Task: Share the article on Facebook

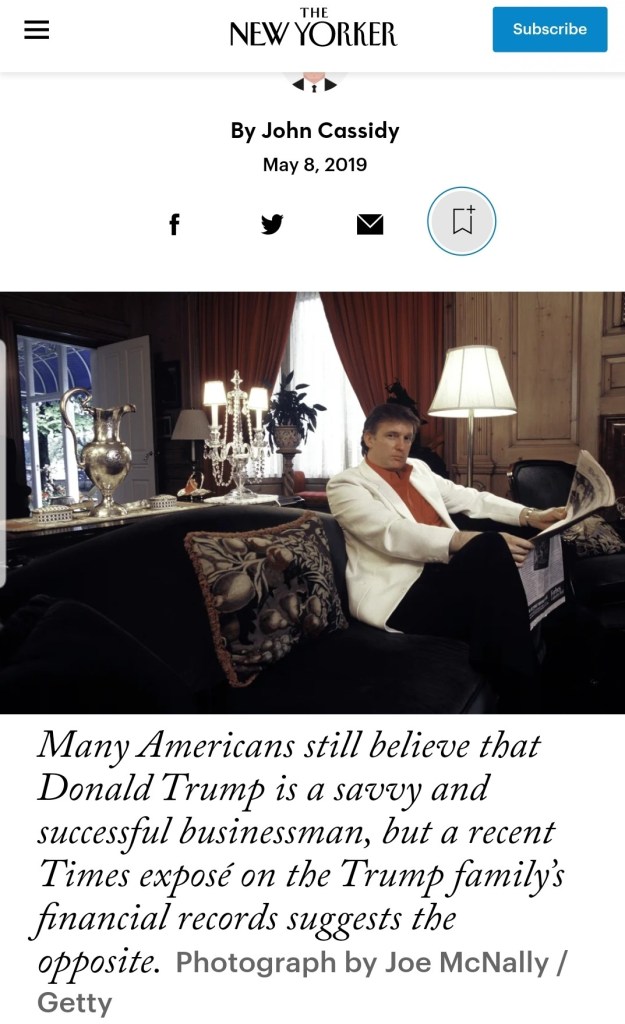Action: coord(174,224)
